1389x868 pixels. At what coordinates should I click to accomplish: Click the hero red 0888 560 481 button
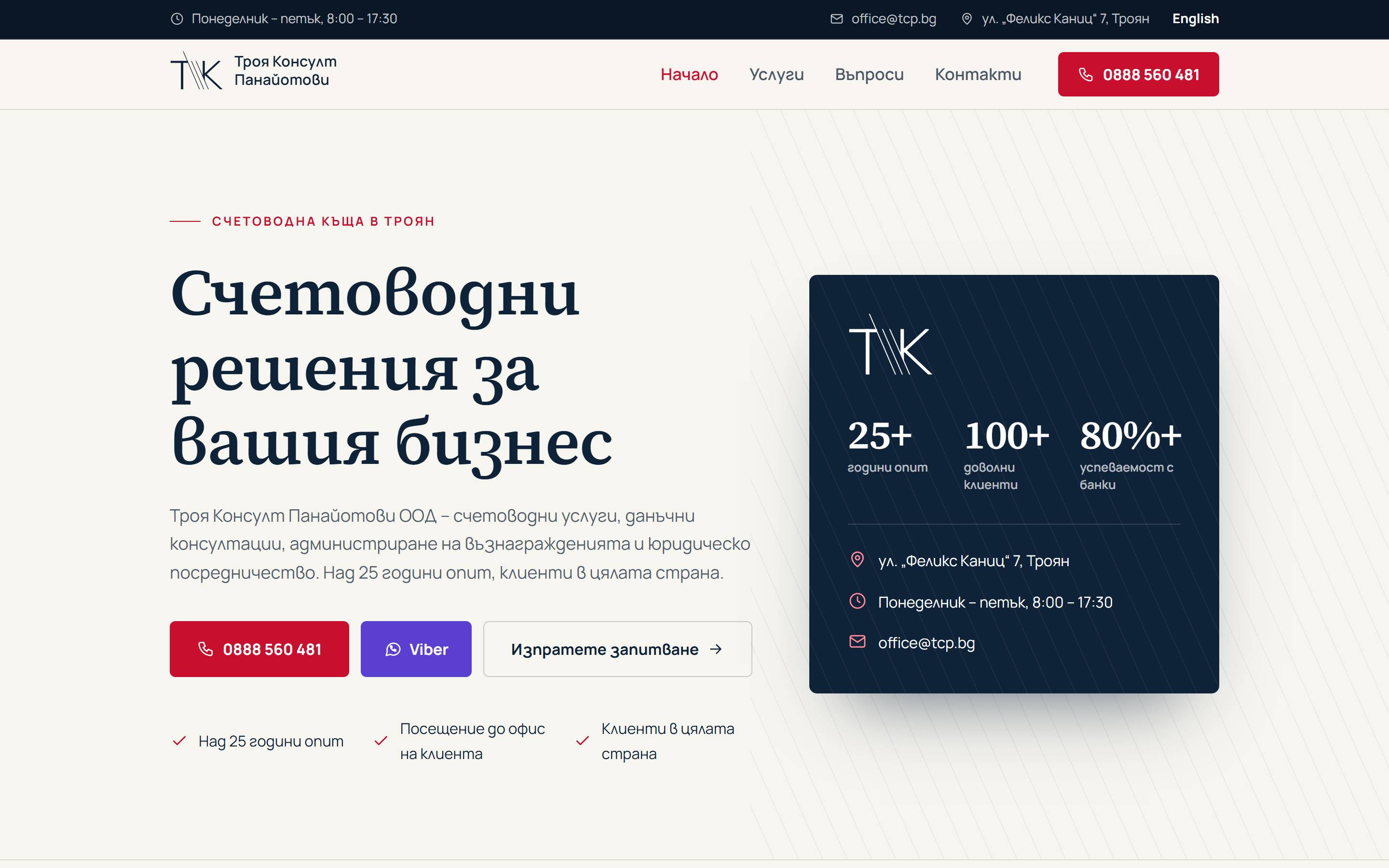tap(259, 649)
